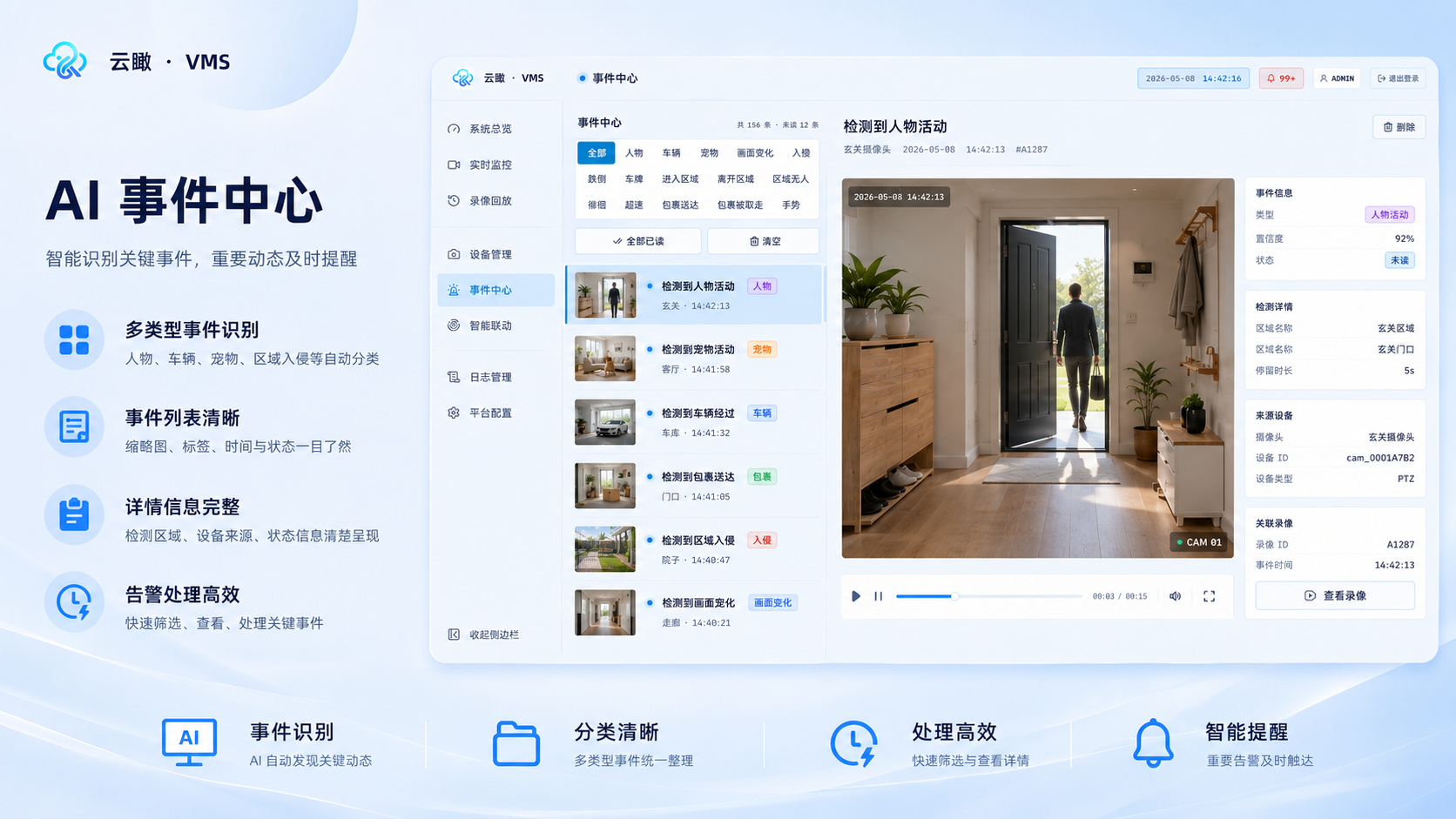Click the 宠物 tag in event list
1456x819 pixels.
(762, 350)
